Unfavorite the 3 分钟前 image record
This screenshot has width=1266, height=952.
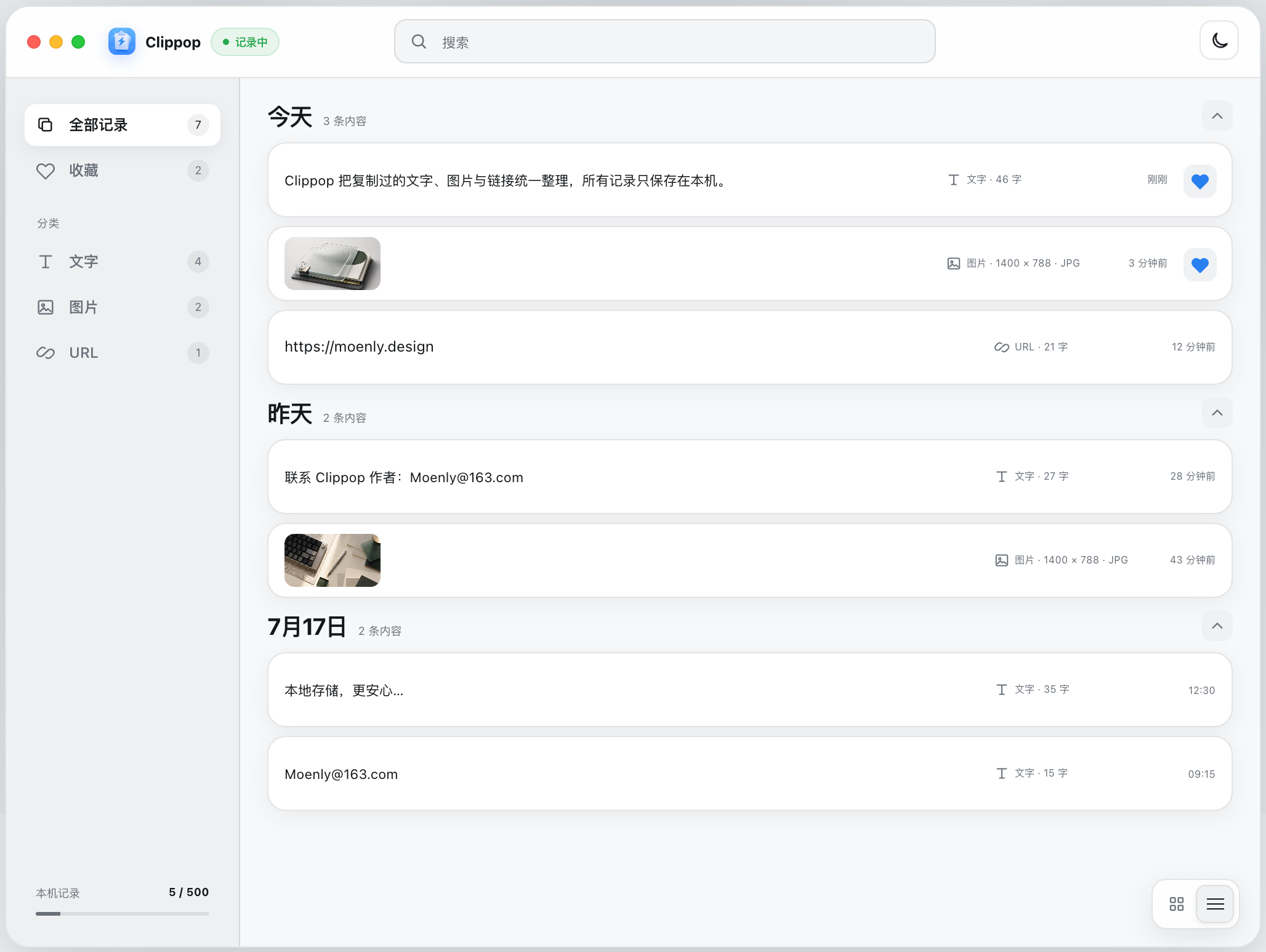pos(1200,265)
